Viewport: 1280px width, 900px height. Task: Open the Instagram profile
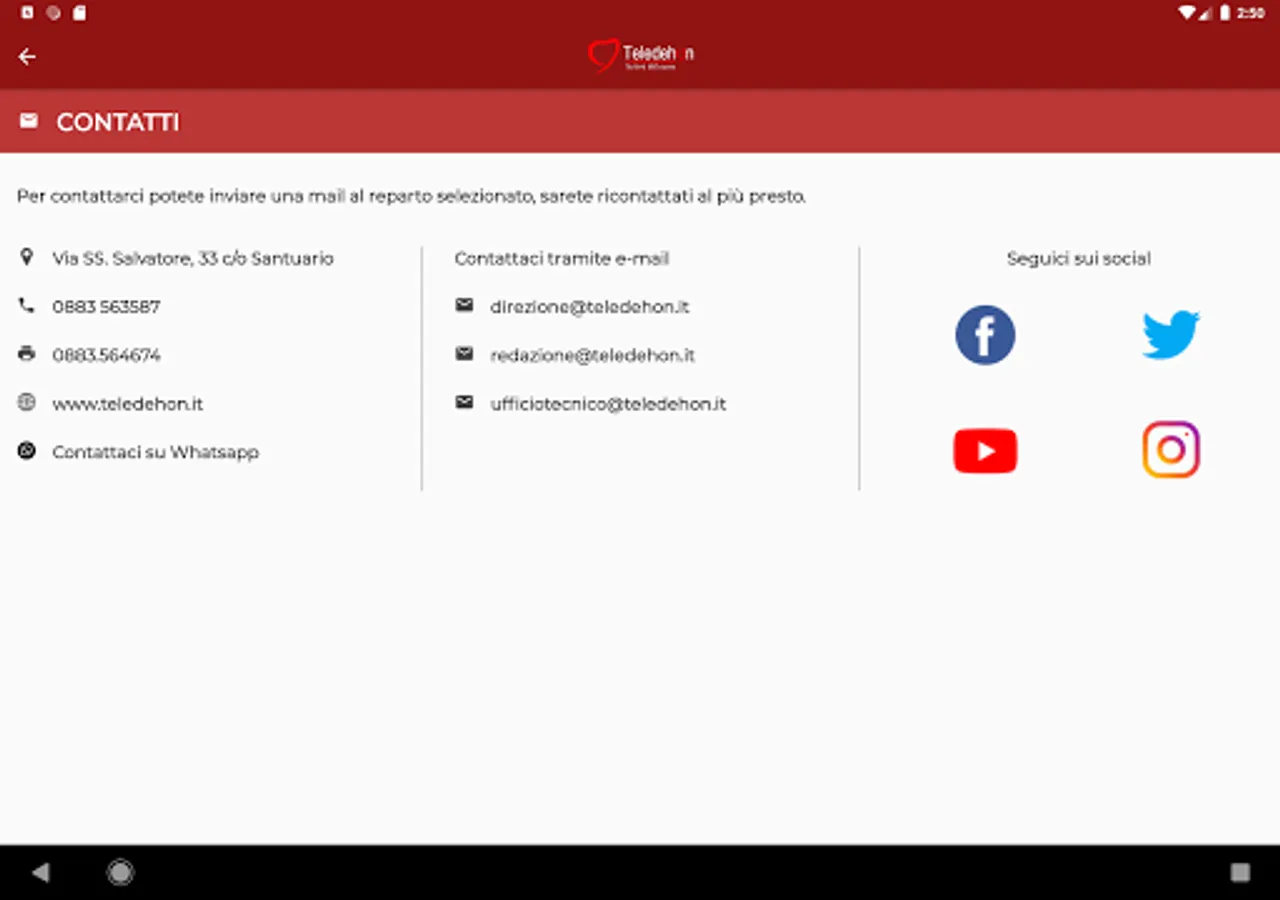1171,450
